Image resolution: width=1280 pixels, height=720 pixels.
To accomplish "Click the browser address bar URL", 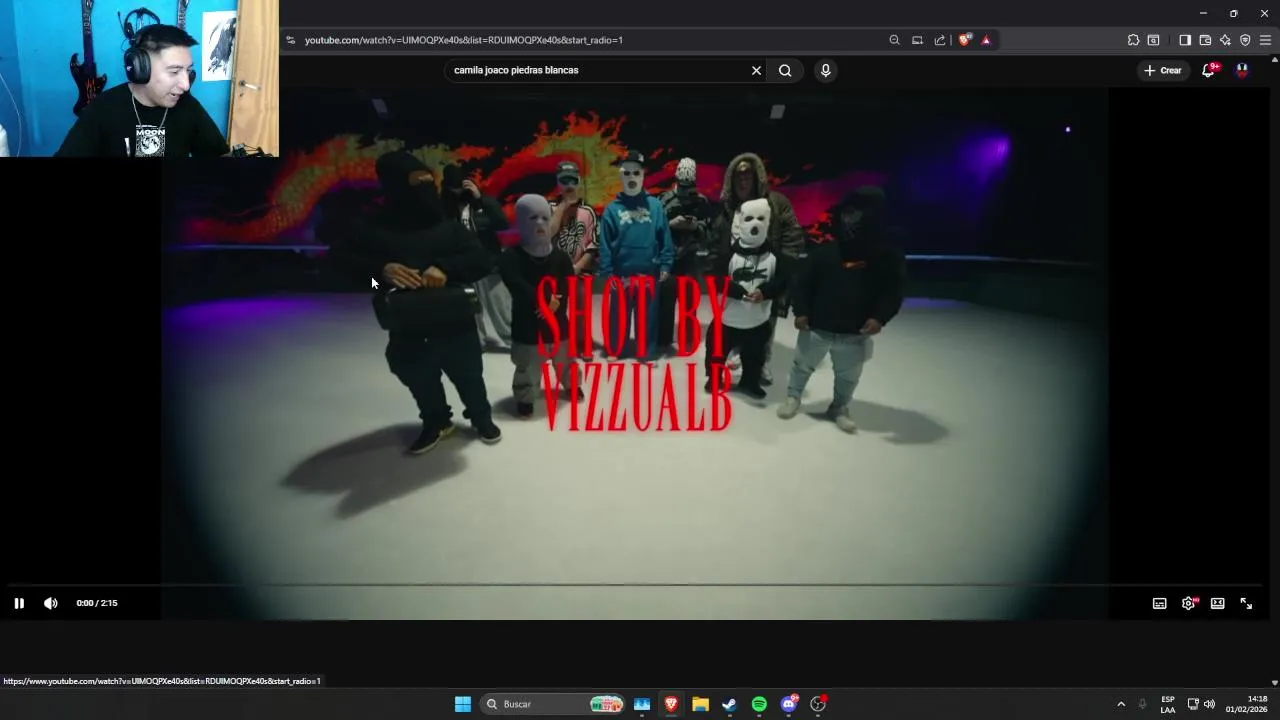I will point(463,40).
